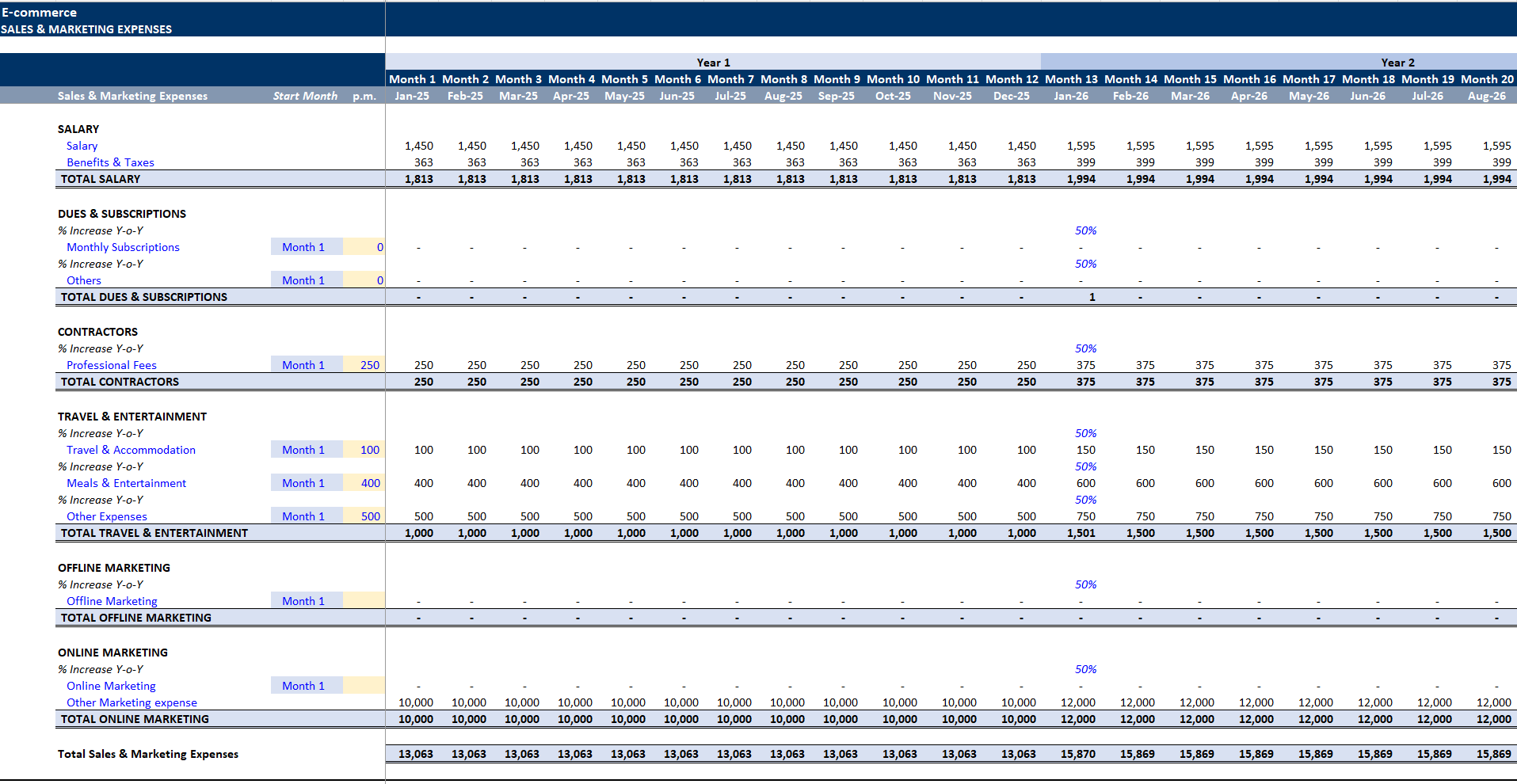Screen dimensions: 1517x784
Task: Click the Contractors 50% Y-o-Y increase cell
Action: pos(1085,348)
